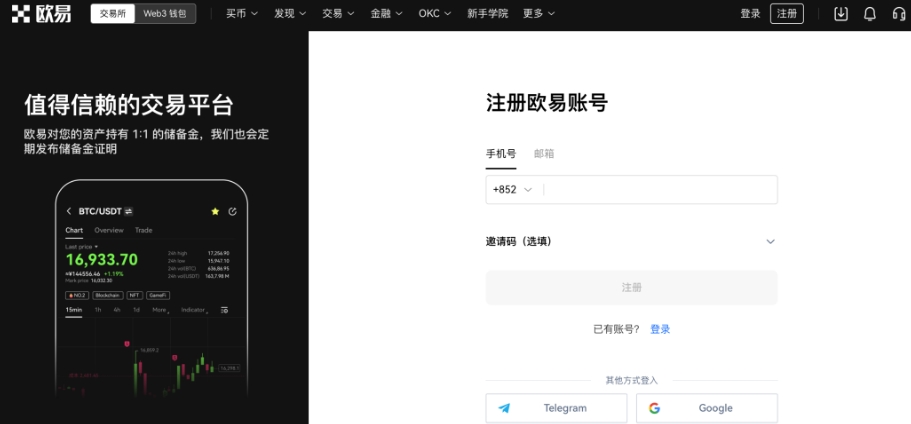911x424 pixels.
Task: Click the Telegram paper-plane icon
Action: click(504, 408)
